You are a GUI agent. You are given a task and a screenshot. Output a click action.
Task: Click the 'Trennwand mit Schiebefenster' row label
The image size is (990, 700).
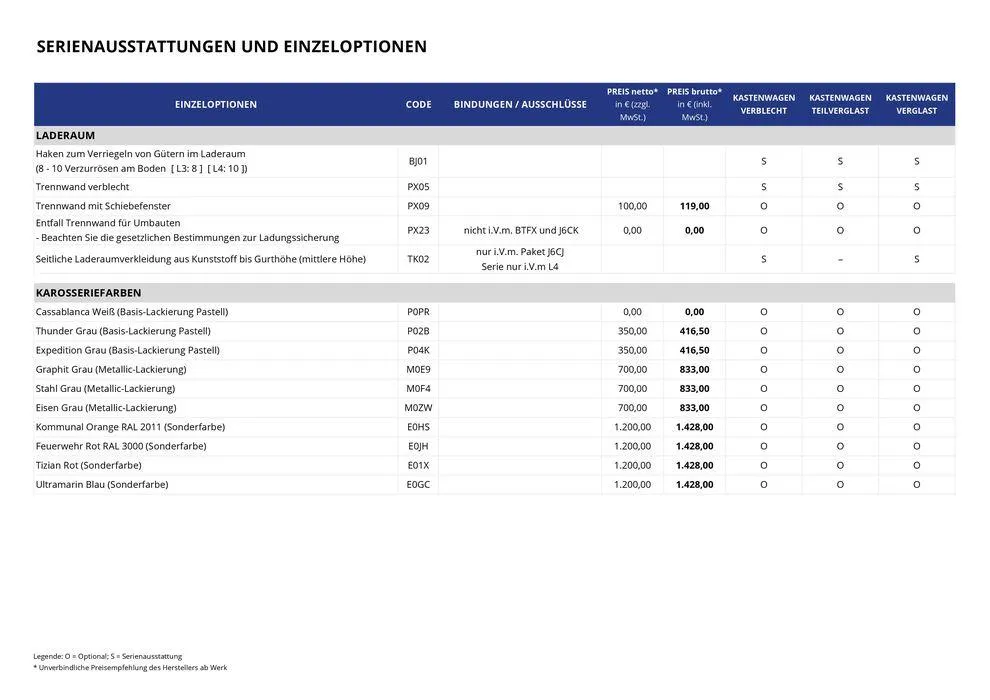coord(103,206)
